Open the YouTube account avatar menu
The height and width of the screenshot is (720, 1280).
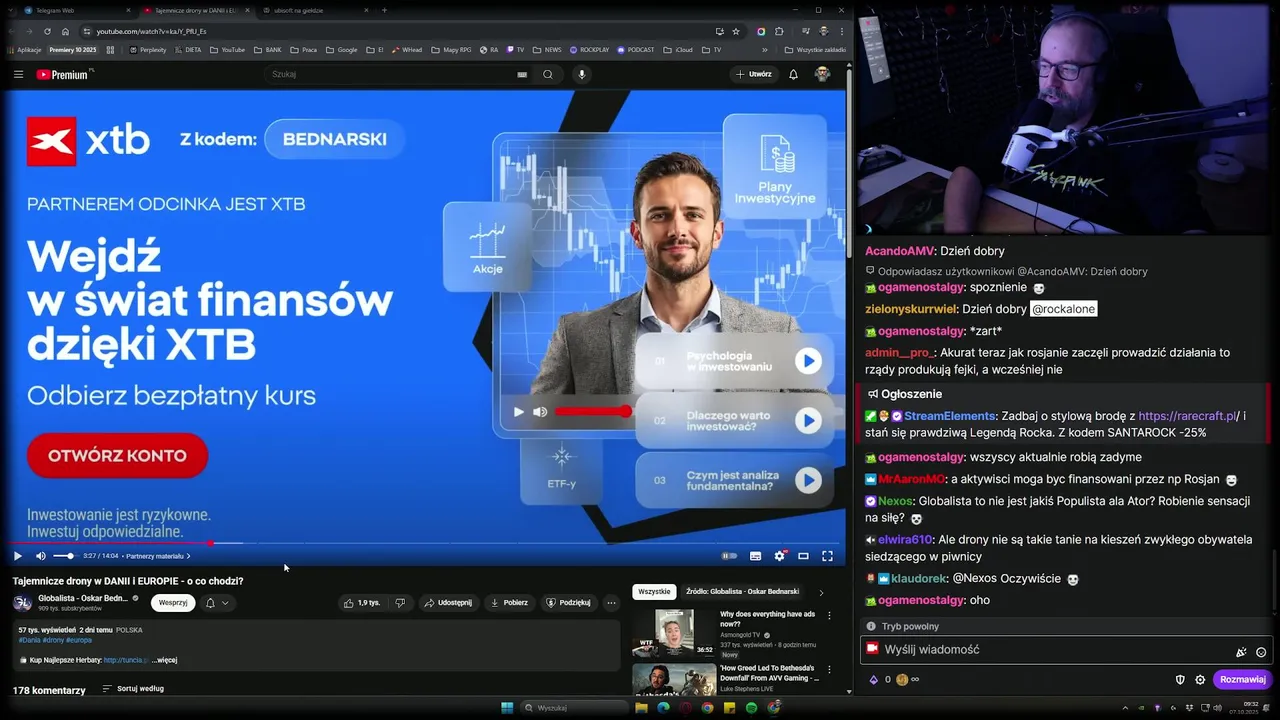click(822, 74)
